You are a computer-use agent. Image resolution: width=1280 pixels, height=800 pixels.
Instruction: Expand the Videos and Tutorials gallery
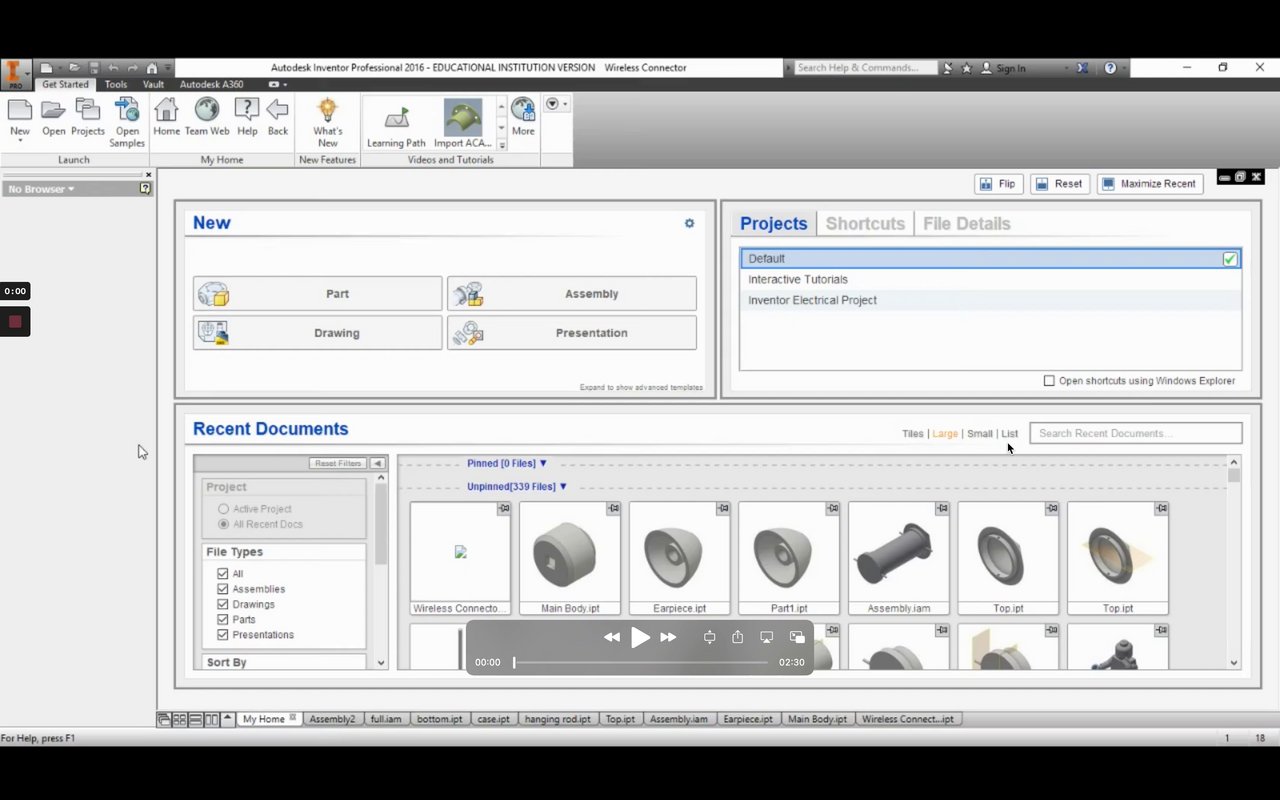(502, 145)
